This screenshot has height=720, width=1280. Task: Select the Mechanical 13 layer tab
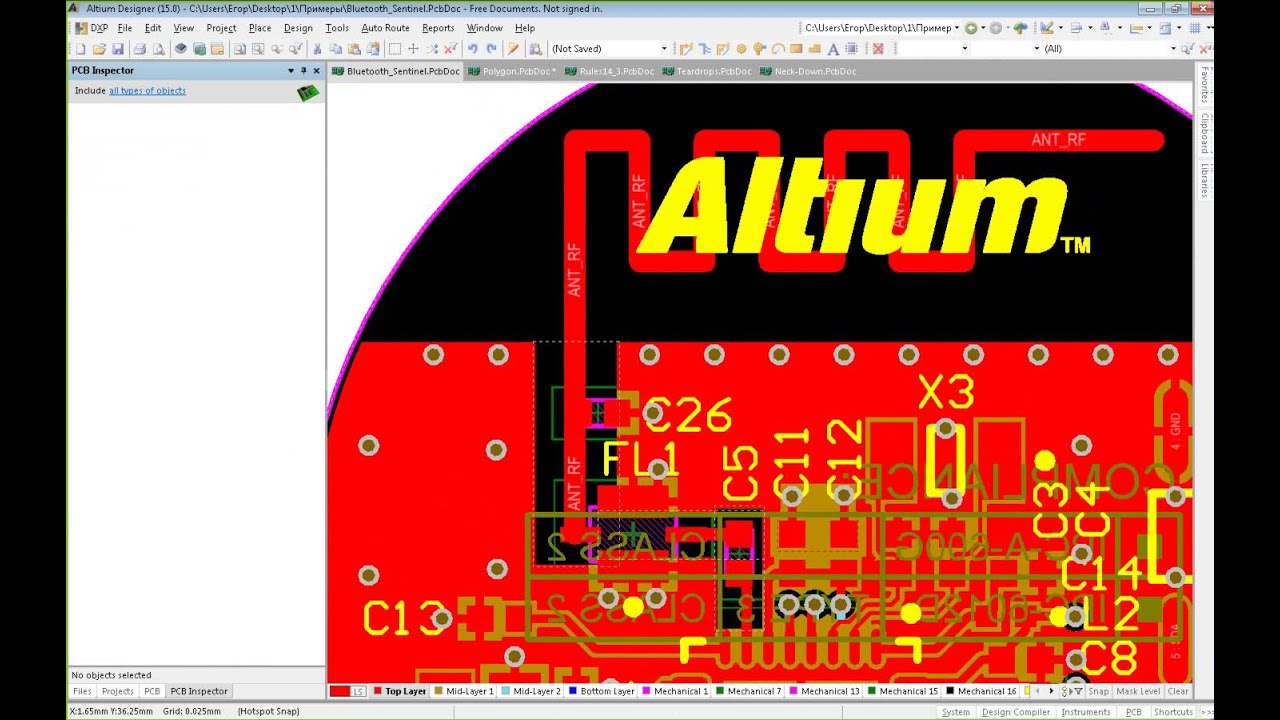click(x=824, y=691)
